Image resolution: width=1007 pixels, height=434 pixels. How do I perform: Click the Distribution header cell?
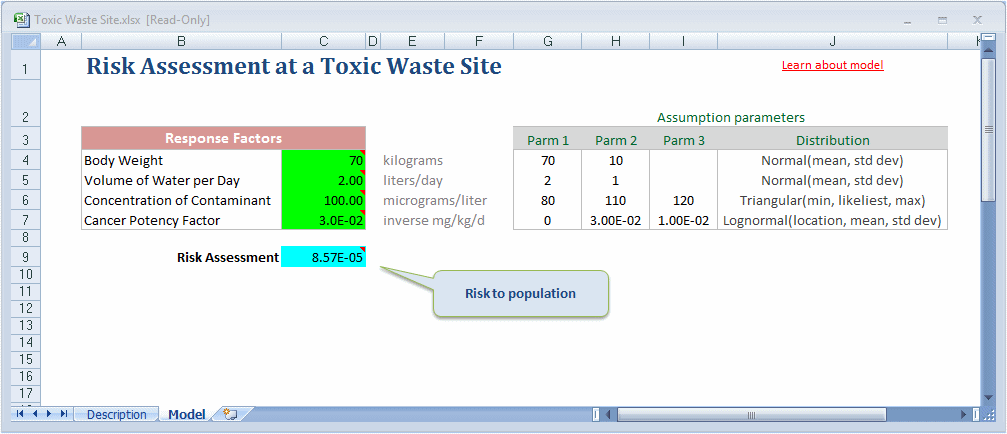tap(832, 140)
